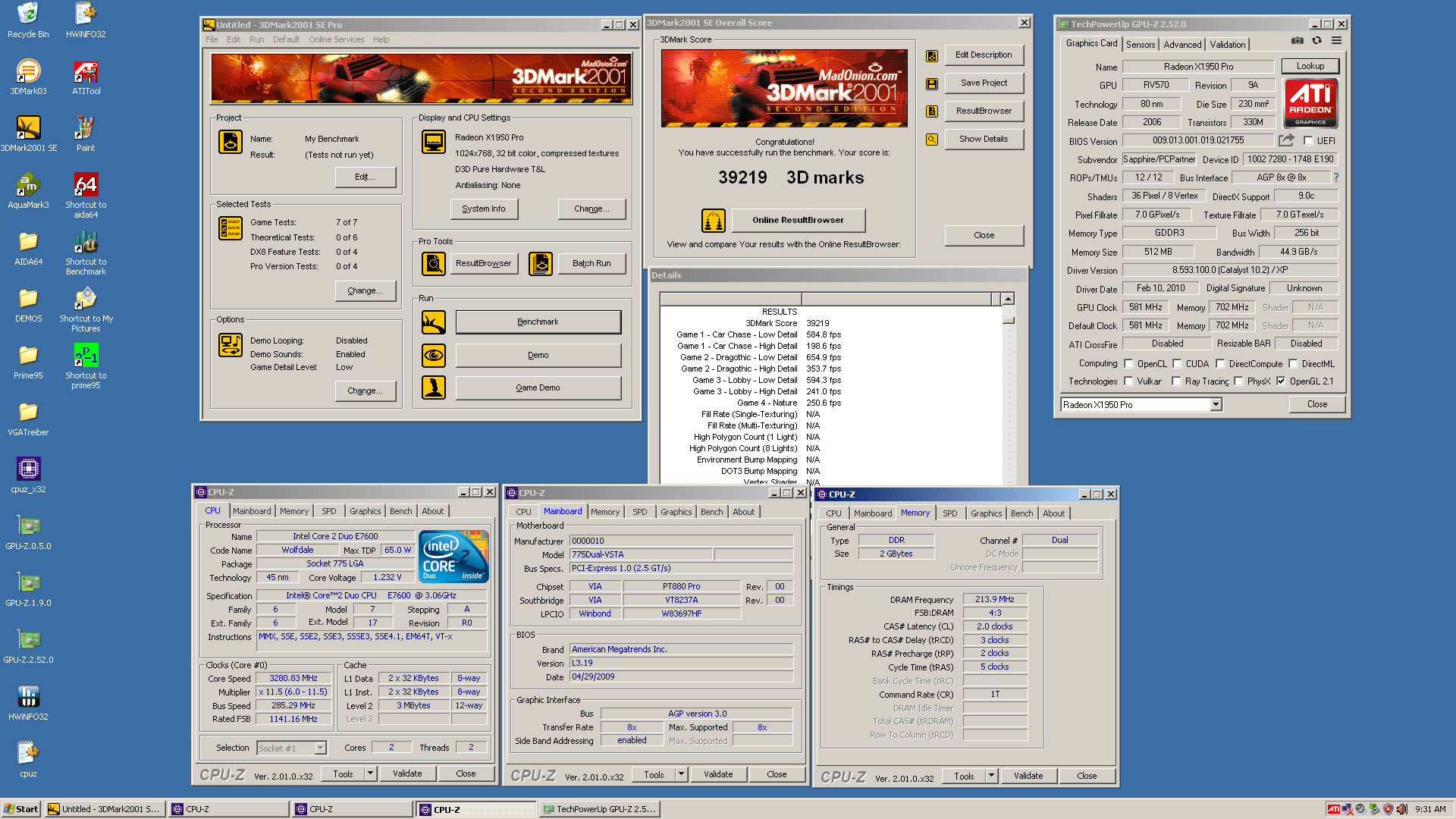Click the Benchmark run icon in 3DMark2001

click(x=434, y=322)
